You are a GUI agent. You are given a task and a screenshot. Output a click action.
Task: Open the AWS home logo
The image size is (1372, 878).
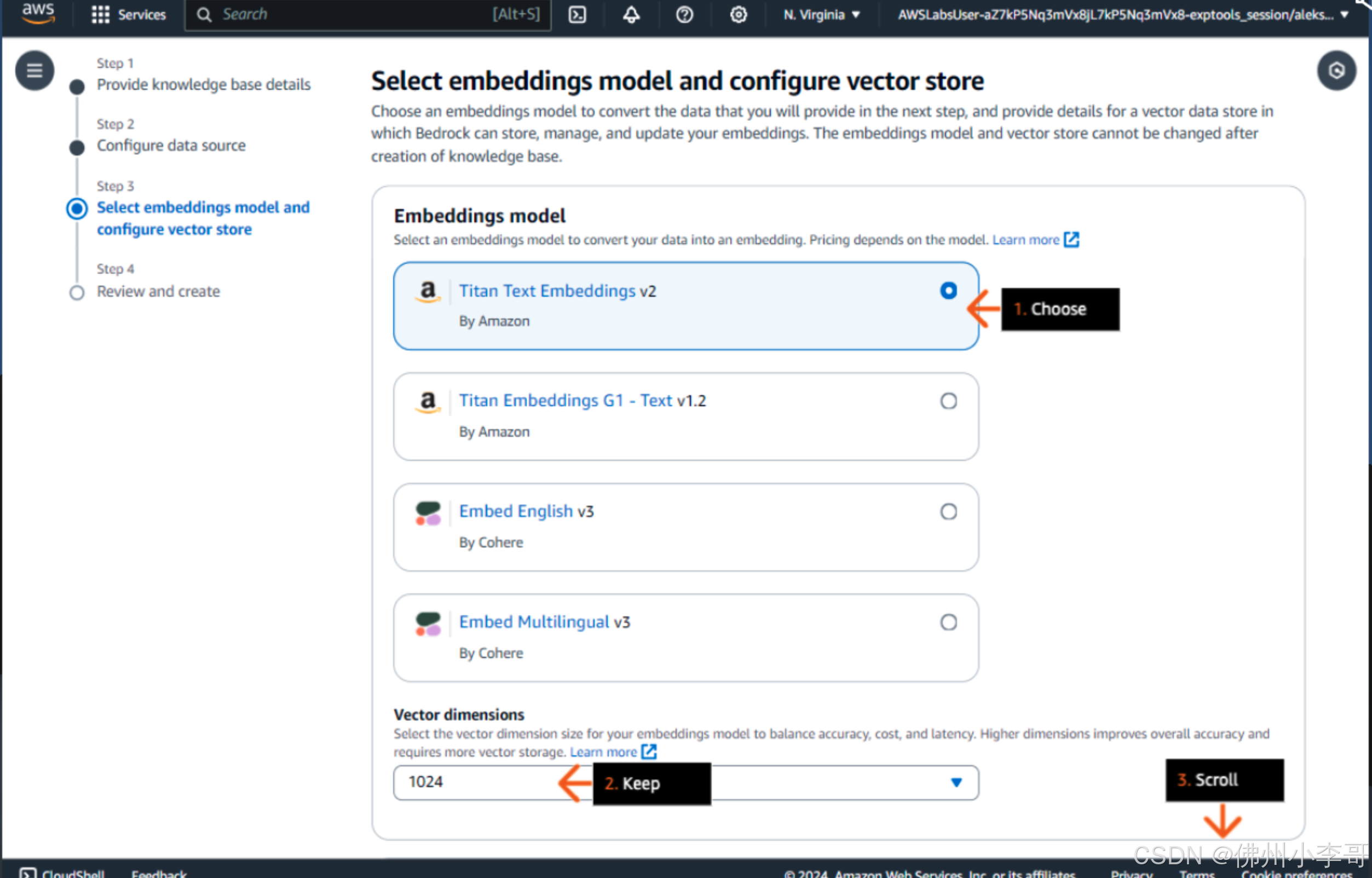click(x=38, y=13)
